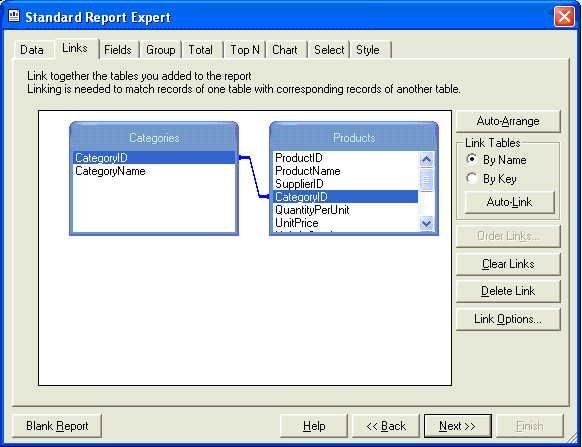Click the Delete Link button
Image resolution: width=582 pixels, height=447 pixels.
(508, 291)
